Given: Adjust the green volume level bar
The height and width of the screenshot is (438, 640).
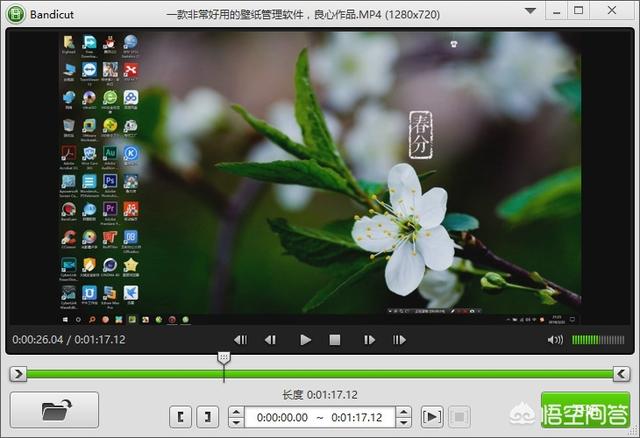Looking at the screenshot, I should (x=598, y=340).
